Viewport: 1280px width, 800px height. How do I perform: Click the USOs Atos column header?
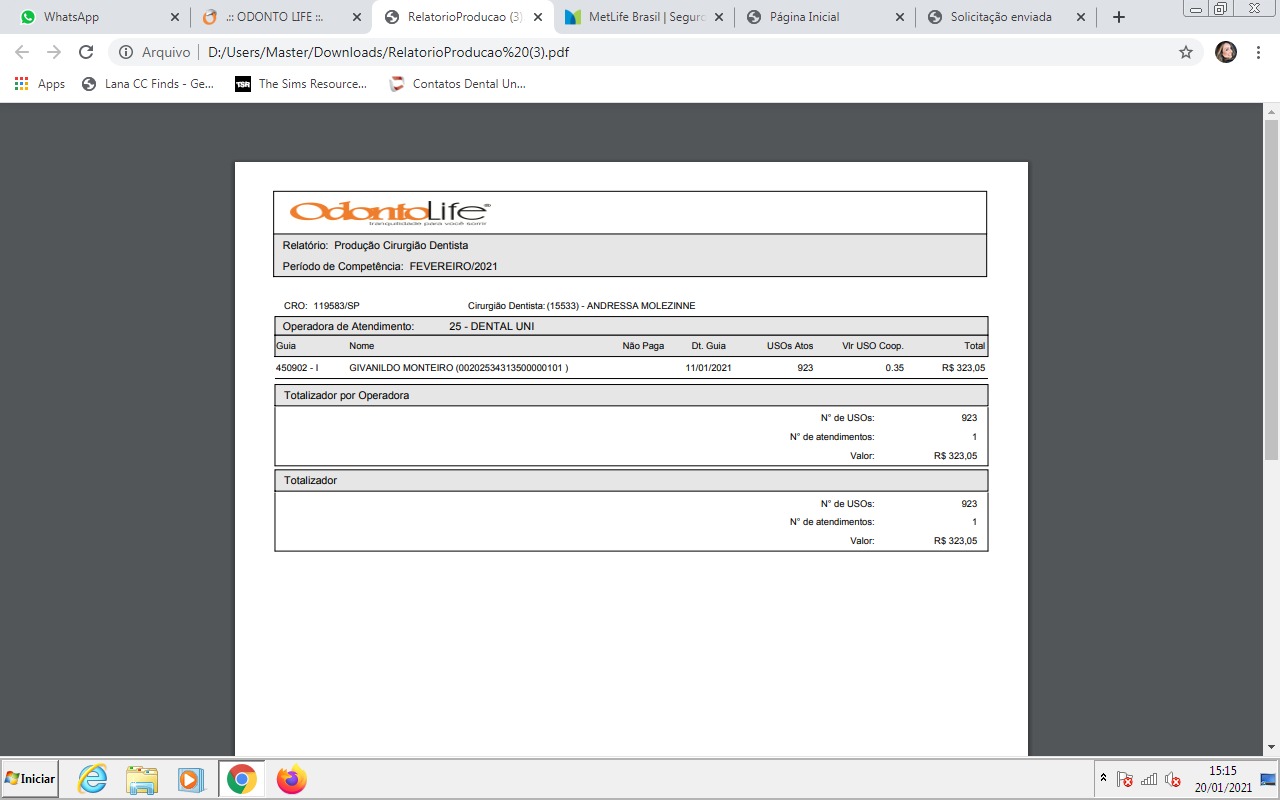pos(790,346)
